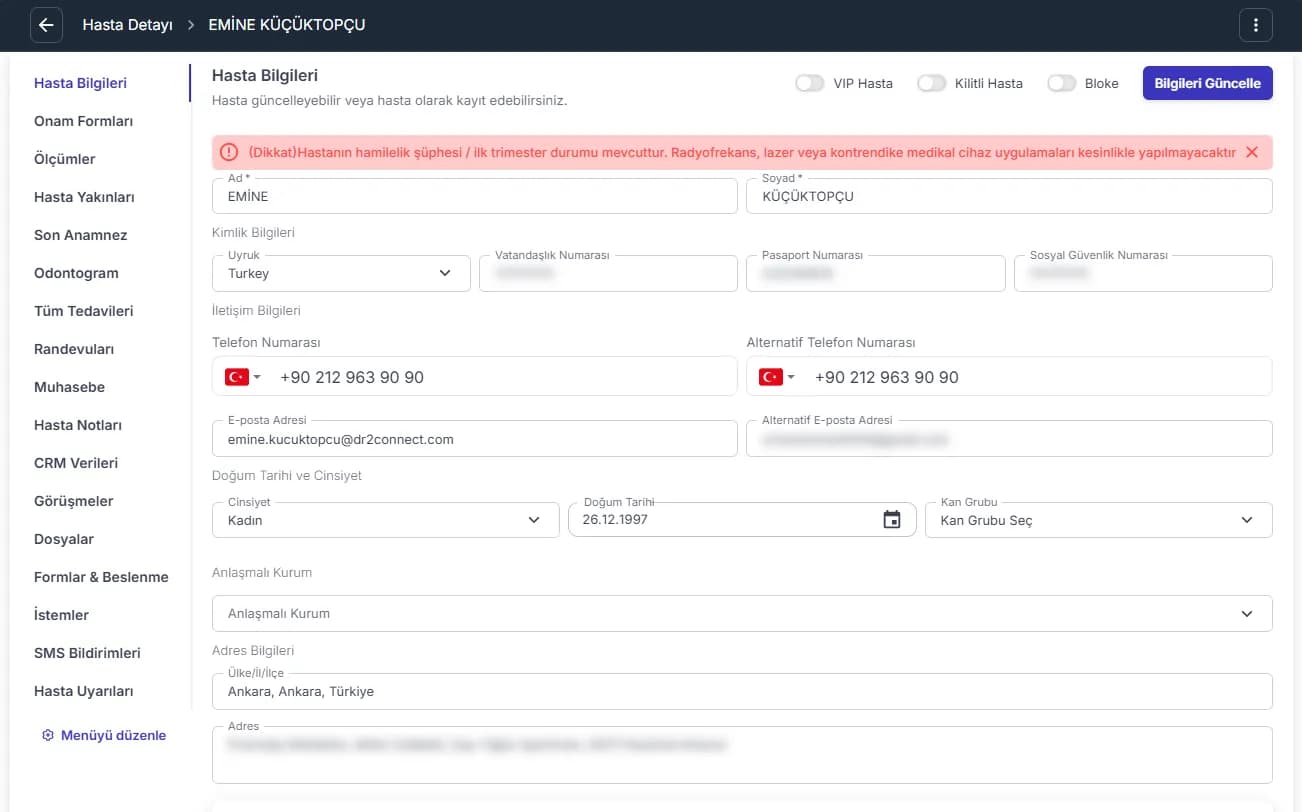The image size is (1302, 812).
Task: Click the Ülke/İl/İlçe field showing Ankara
Action: [x=742, y=691]
